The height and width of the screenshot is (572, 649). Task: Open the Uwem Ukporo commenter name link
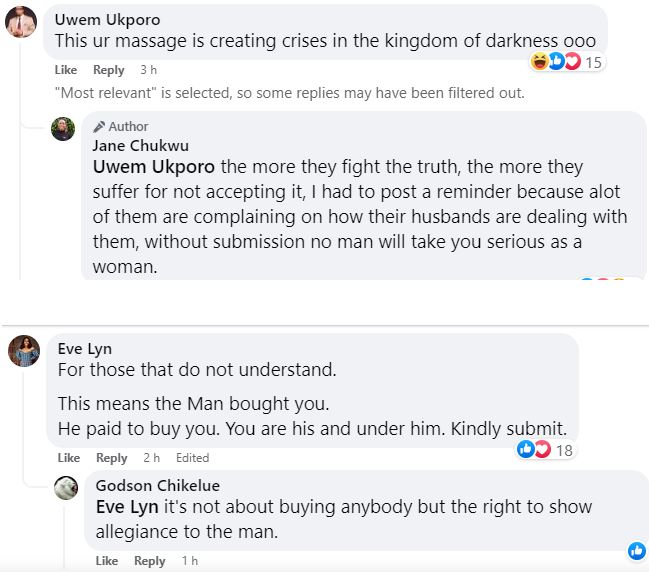coord(106,20)
